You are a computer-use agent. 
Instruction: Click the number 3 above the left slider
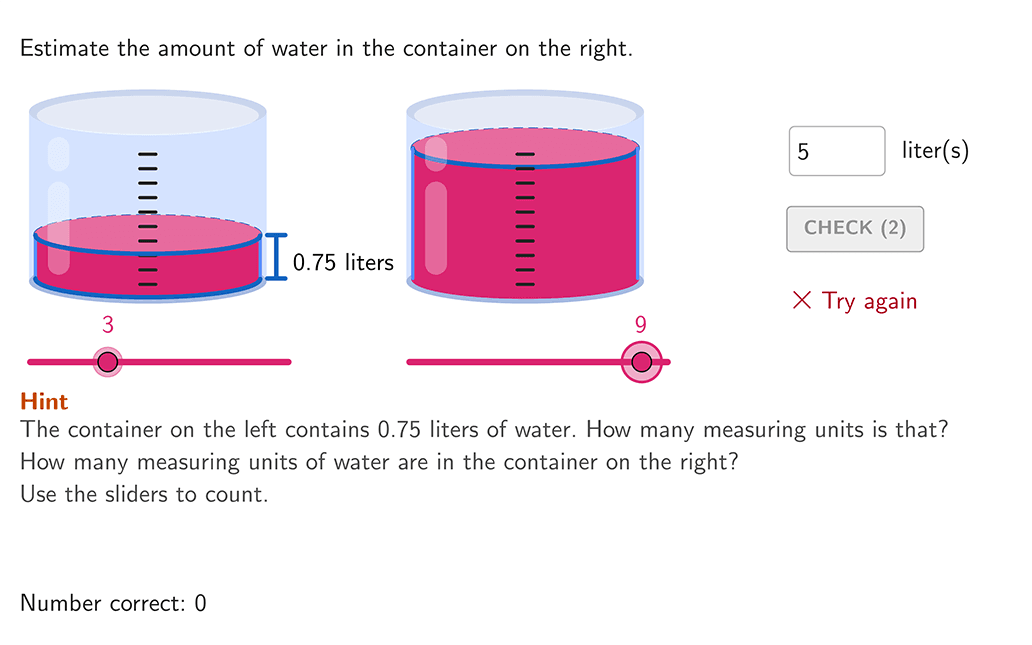(x=108, y=324)
